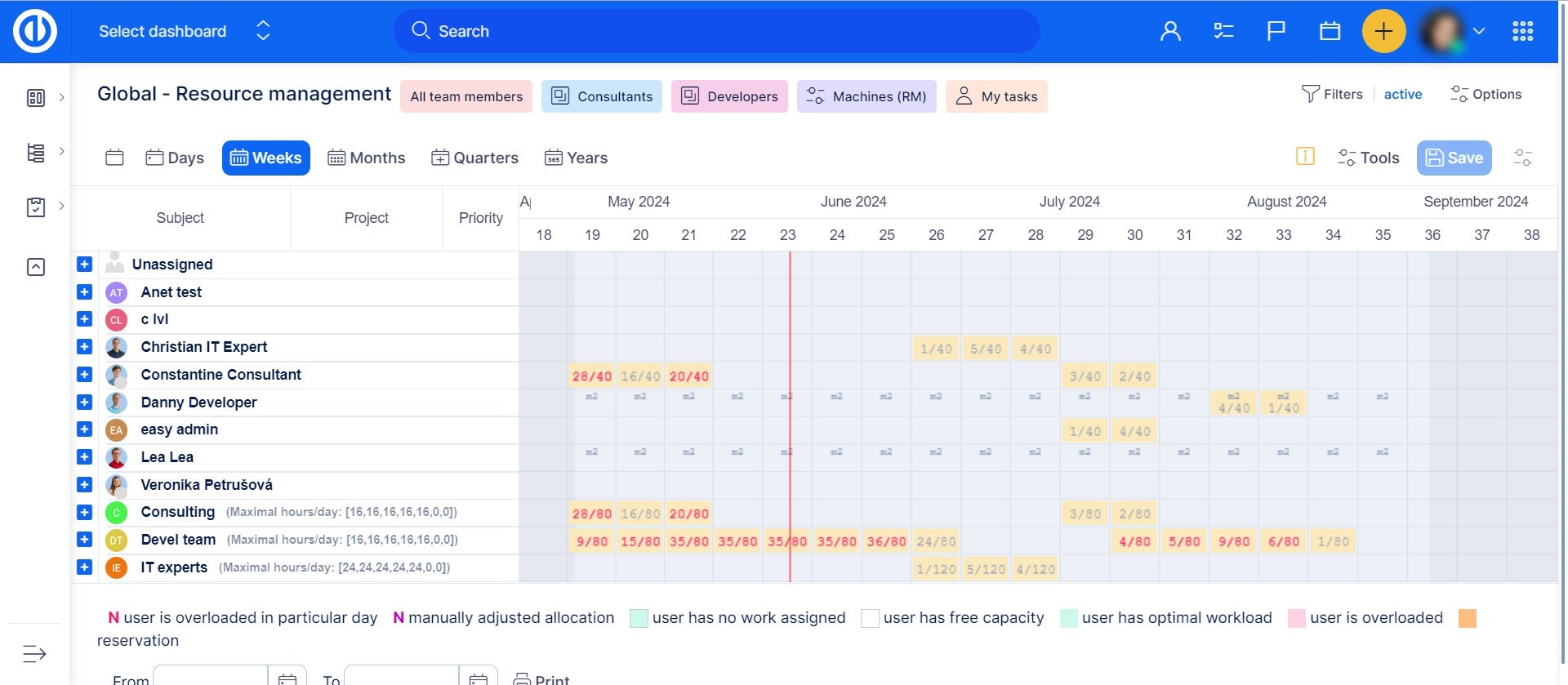Click the Print icon below the legend

point(522,678)
